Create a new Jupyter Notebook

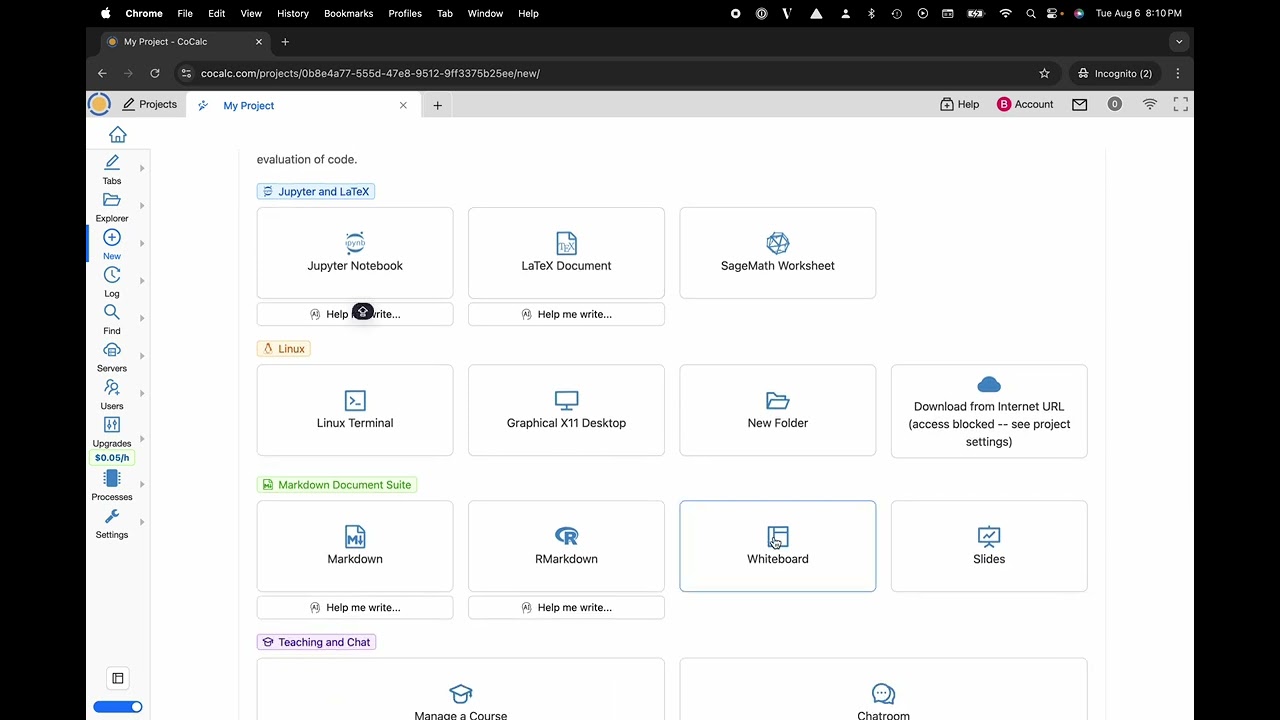355,252
